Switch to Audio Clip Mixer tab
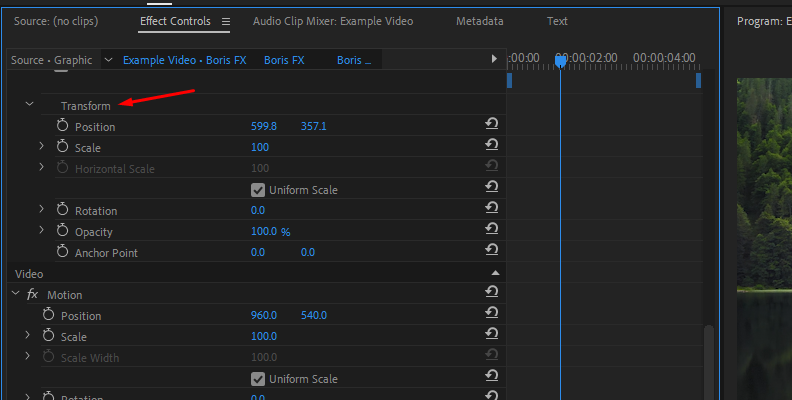 (x=332, y=21)
